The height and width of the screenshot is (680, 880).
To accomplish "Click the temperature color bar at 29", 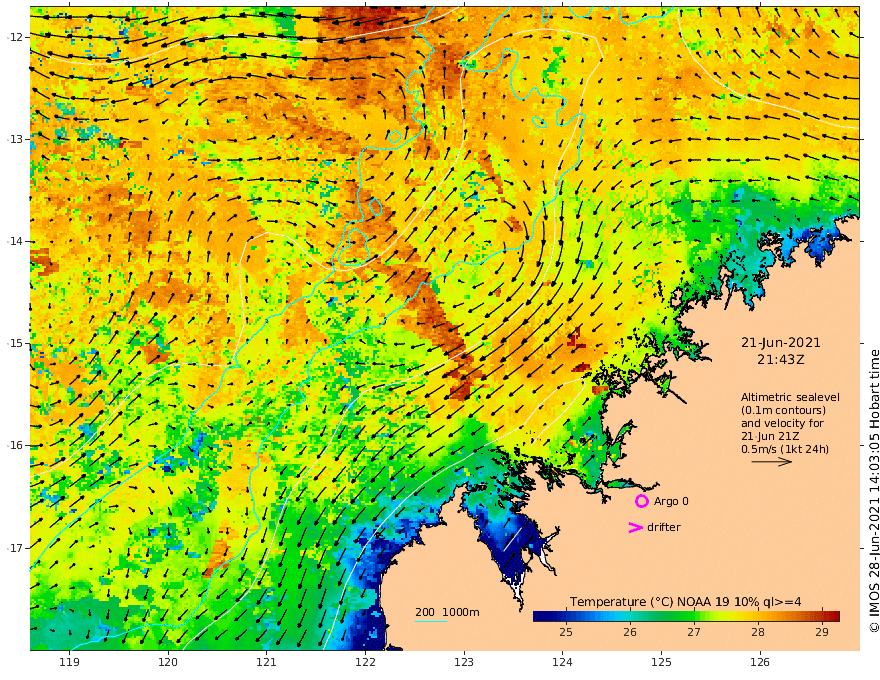I will 822,616.
